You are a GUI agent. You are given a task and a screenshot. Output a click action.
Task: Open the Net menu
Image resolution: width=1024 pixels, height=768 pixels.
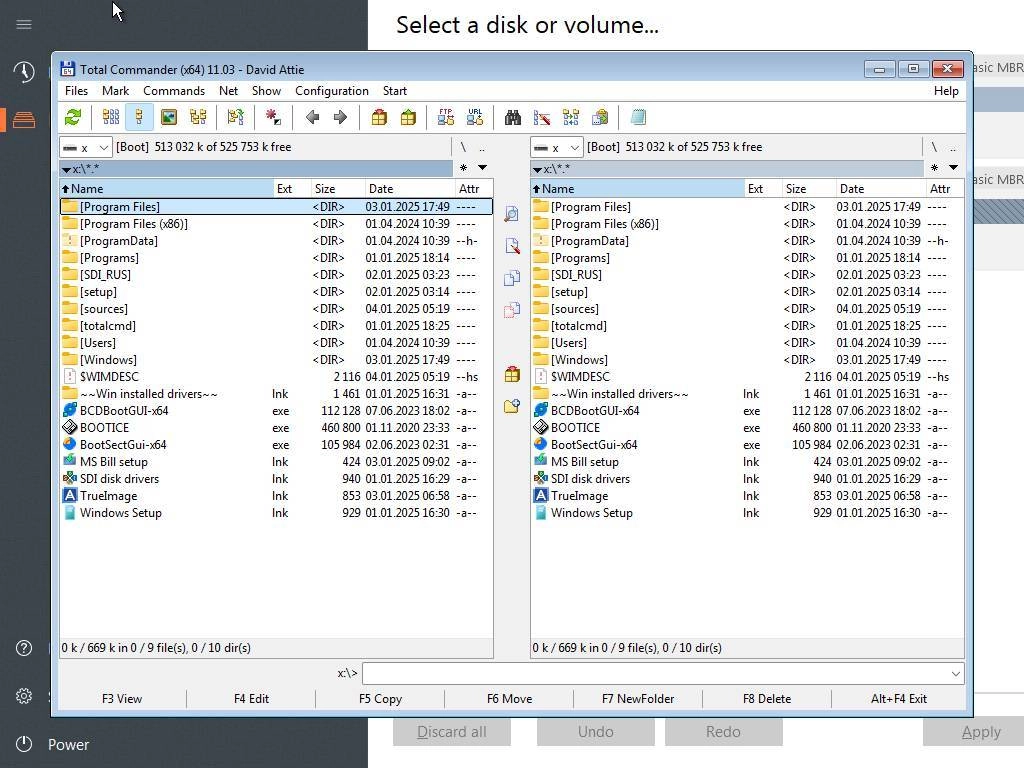(229, 91)
